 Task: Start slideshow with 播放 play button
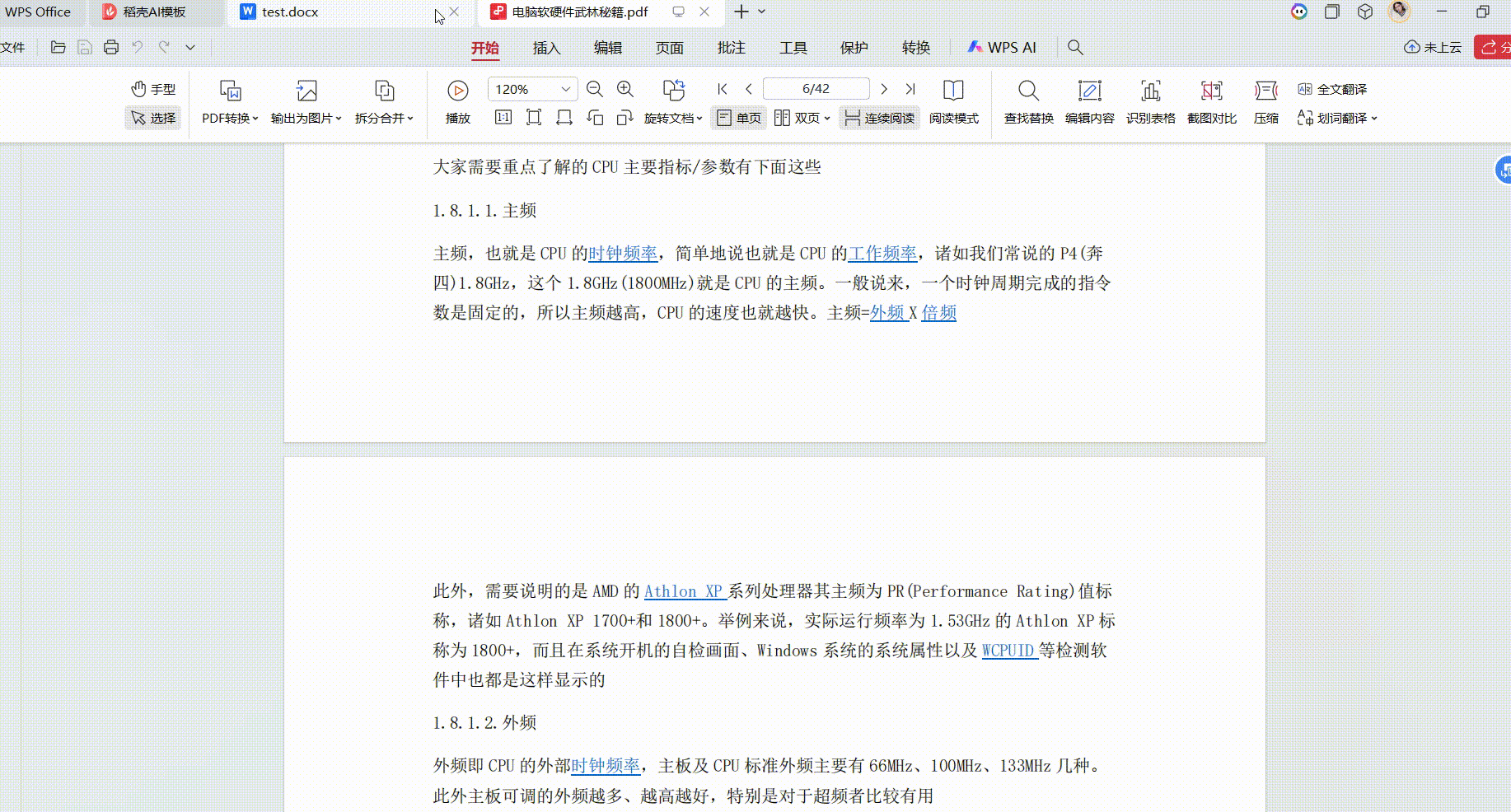tap(457, 101)
